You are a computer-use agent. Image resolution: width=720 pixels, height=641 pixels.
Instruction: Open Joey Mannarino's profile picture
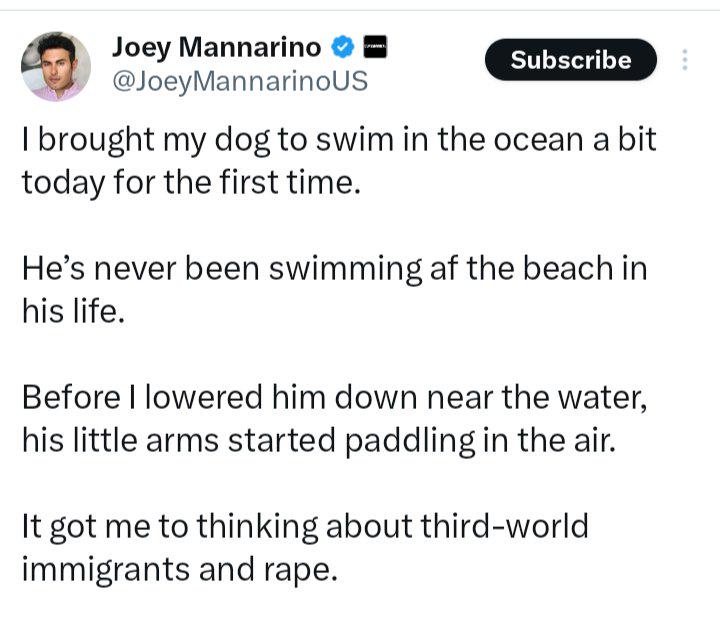pos(56,66)
